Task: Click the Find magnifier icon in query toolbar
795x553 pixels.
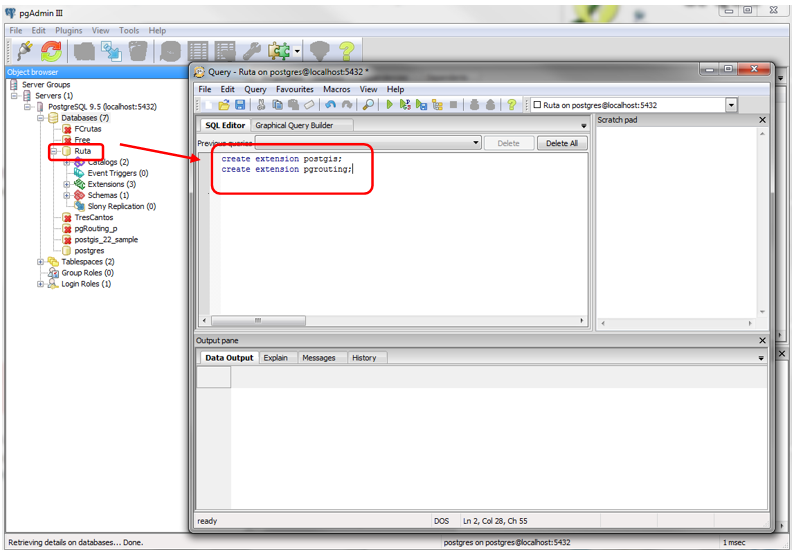Action: click(369, 105)
